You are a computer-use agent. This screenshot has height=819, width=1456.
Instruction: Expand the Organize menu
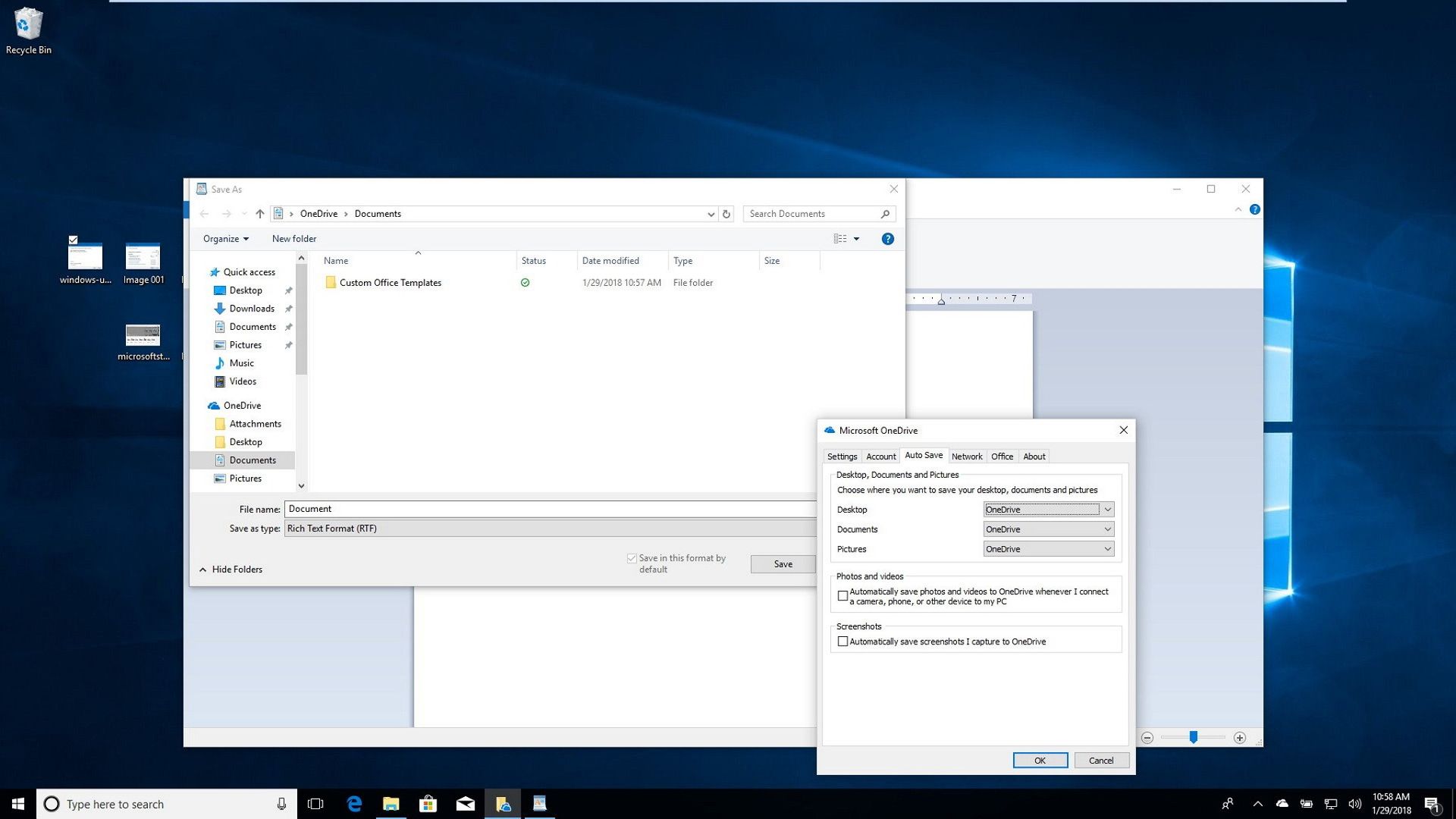[x=224, y=238]
